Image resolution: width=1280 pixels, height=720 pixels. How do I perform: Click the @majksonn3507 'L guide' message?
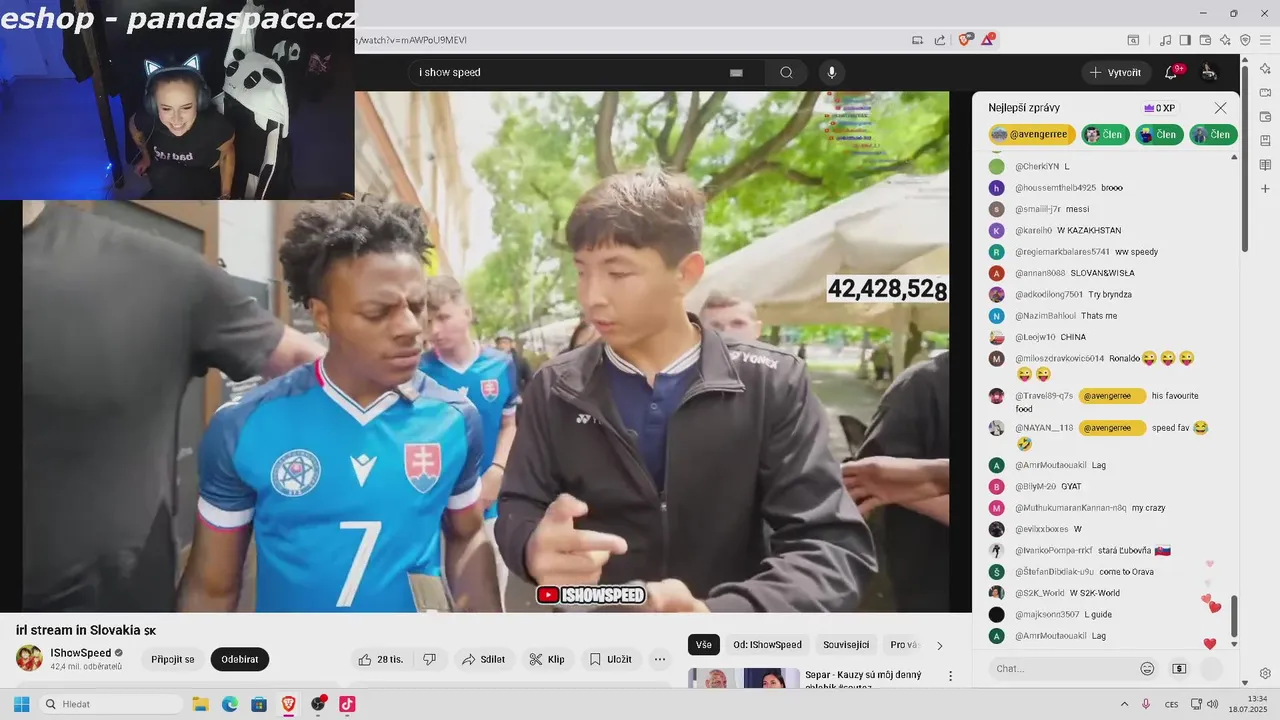1098,614
